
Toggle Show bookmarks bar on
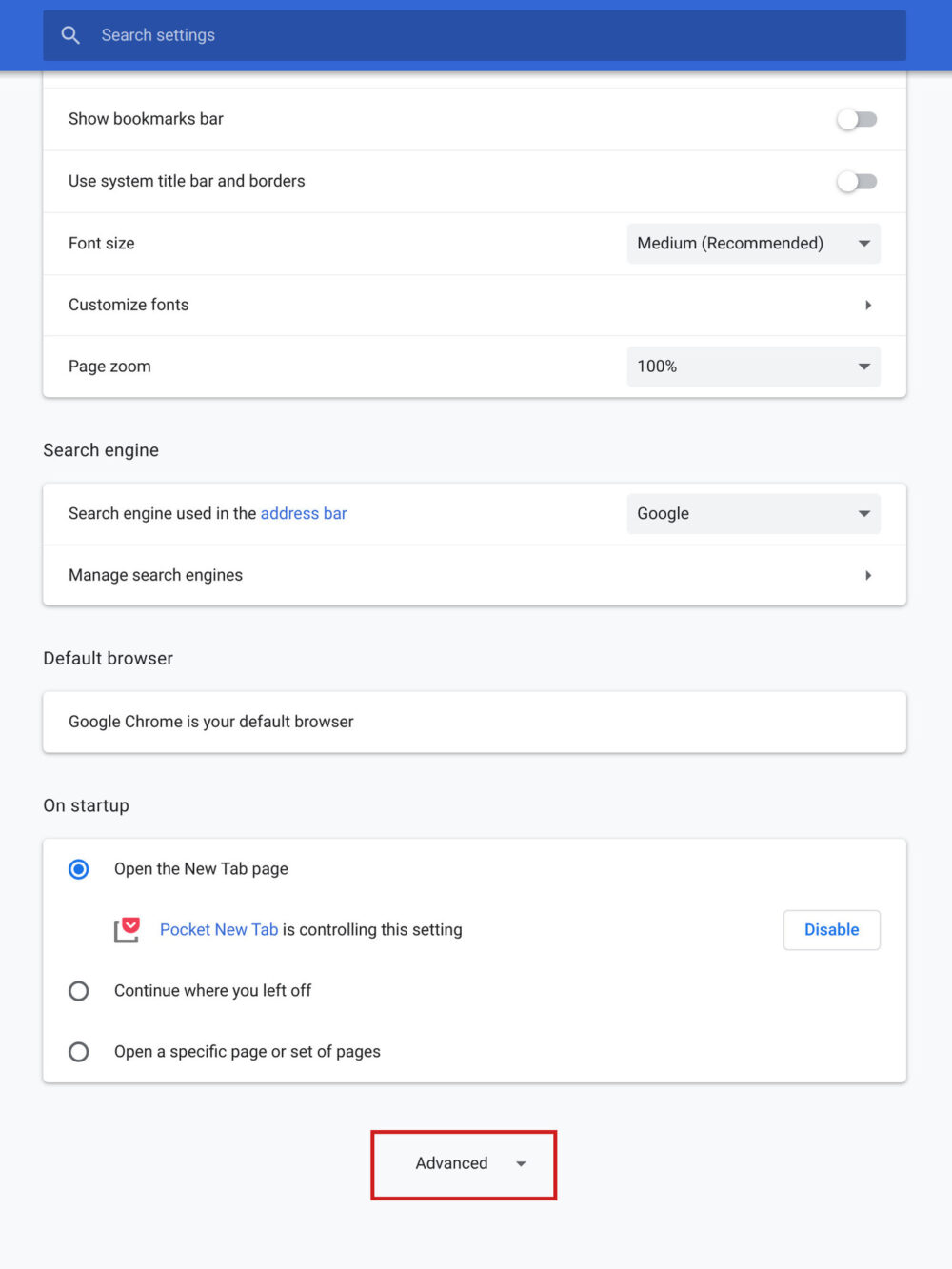pyautogui.click(x=856, y=118)
